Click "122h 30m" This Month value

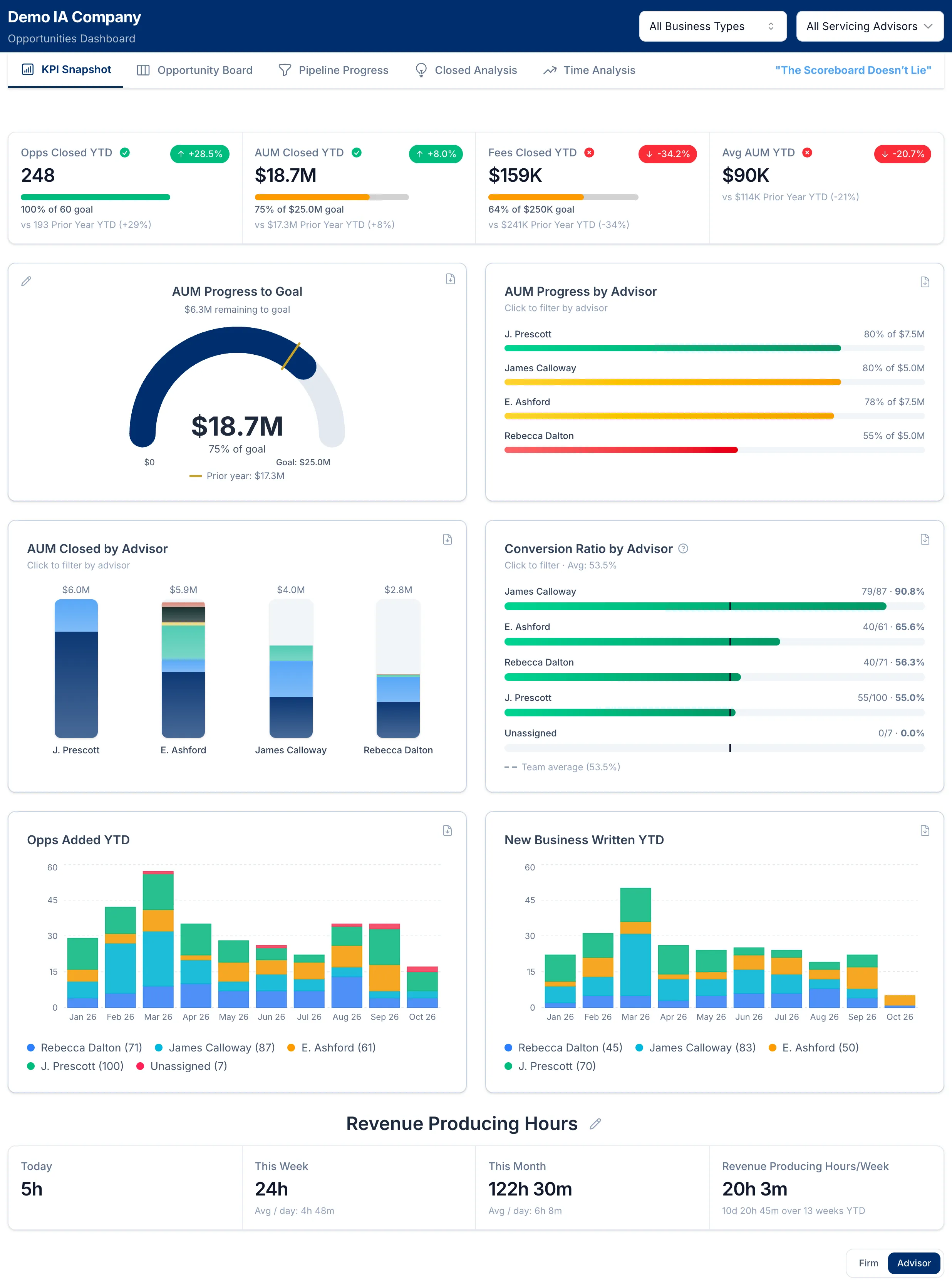530,1189
